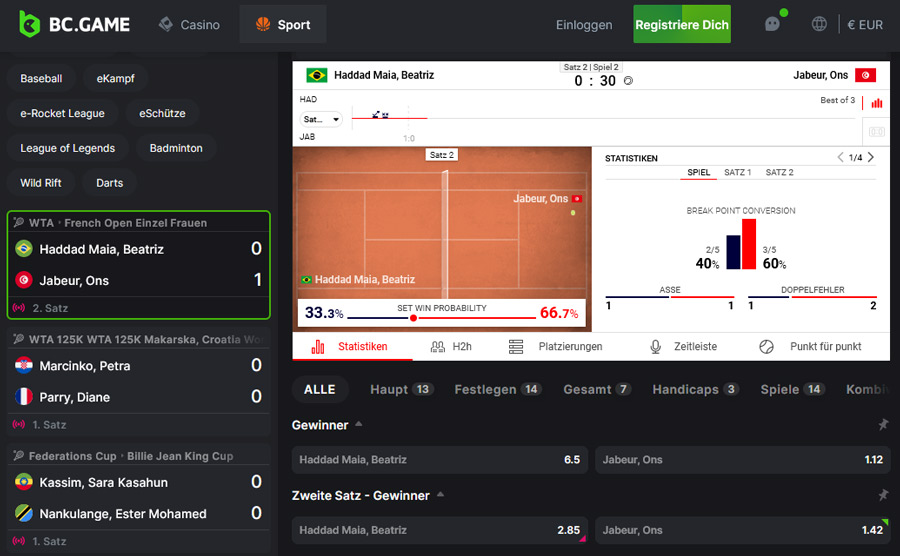Click the scoreboard icon below bar chart
This screenshot has height=556, width=900.
(876, 132)
